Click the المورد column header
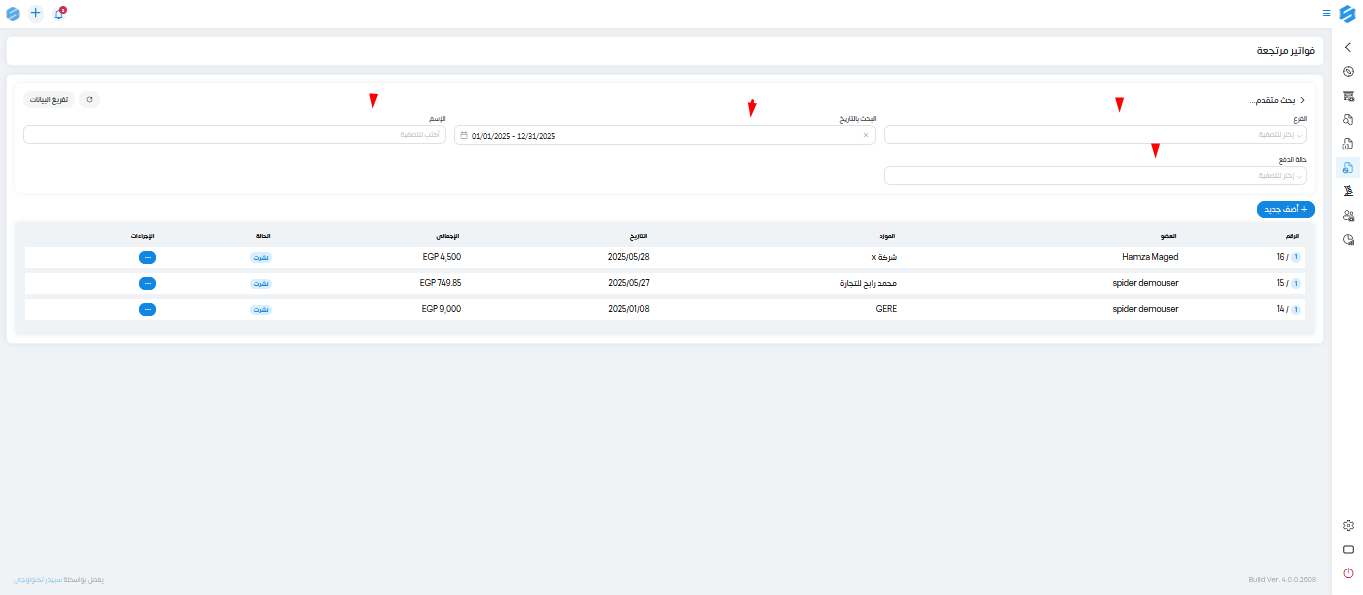Viewport: 1363px width, 595px height. 886,235
